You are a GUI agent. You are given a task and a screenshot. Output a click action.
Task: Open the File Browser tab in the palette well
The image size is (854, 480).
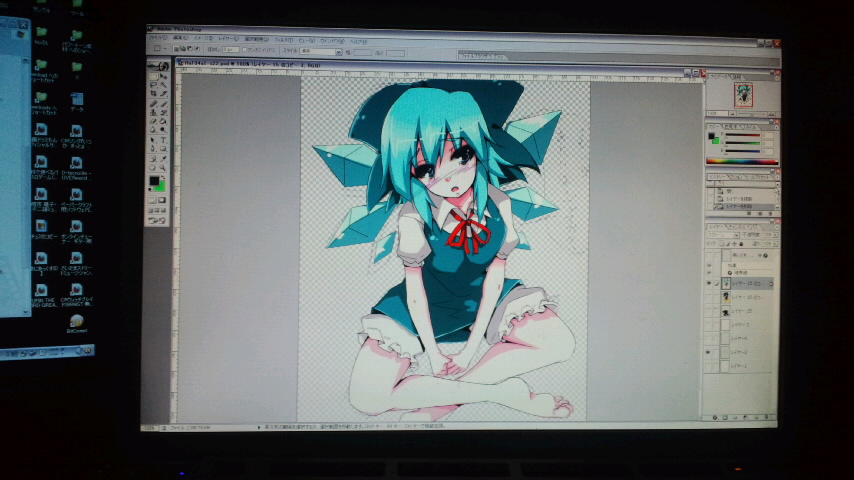[x=482, y=56]
